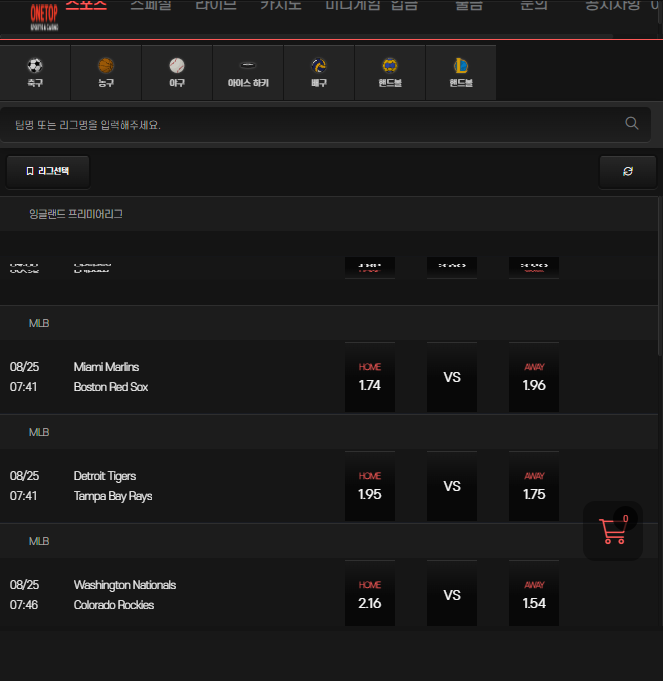
Task: Click 08/25 date of Detroit Tigers match
Action: 24,476
